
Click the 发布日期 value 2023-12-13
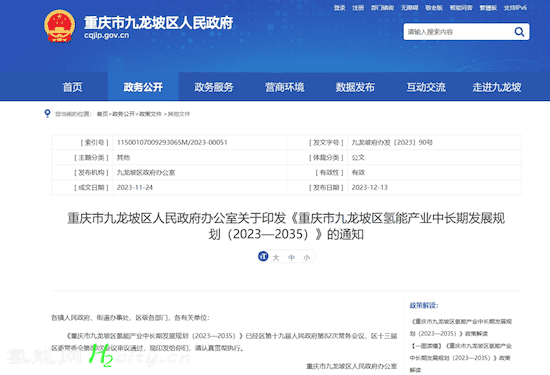click(x=370, y=187)
